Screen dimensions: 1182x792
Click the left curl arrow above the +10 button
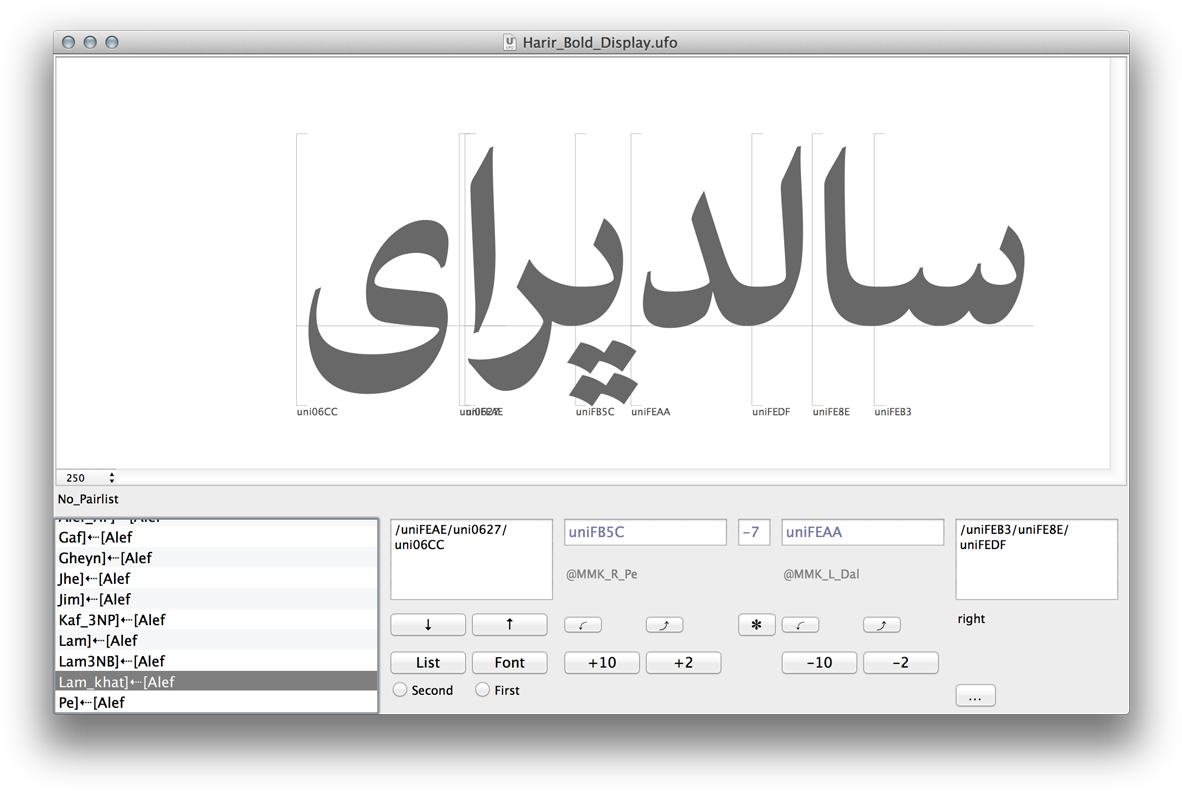pos(583,624)
